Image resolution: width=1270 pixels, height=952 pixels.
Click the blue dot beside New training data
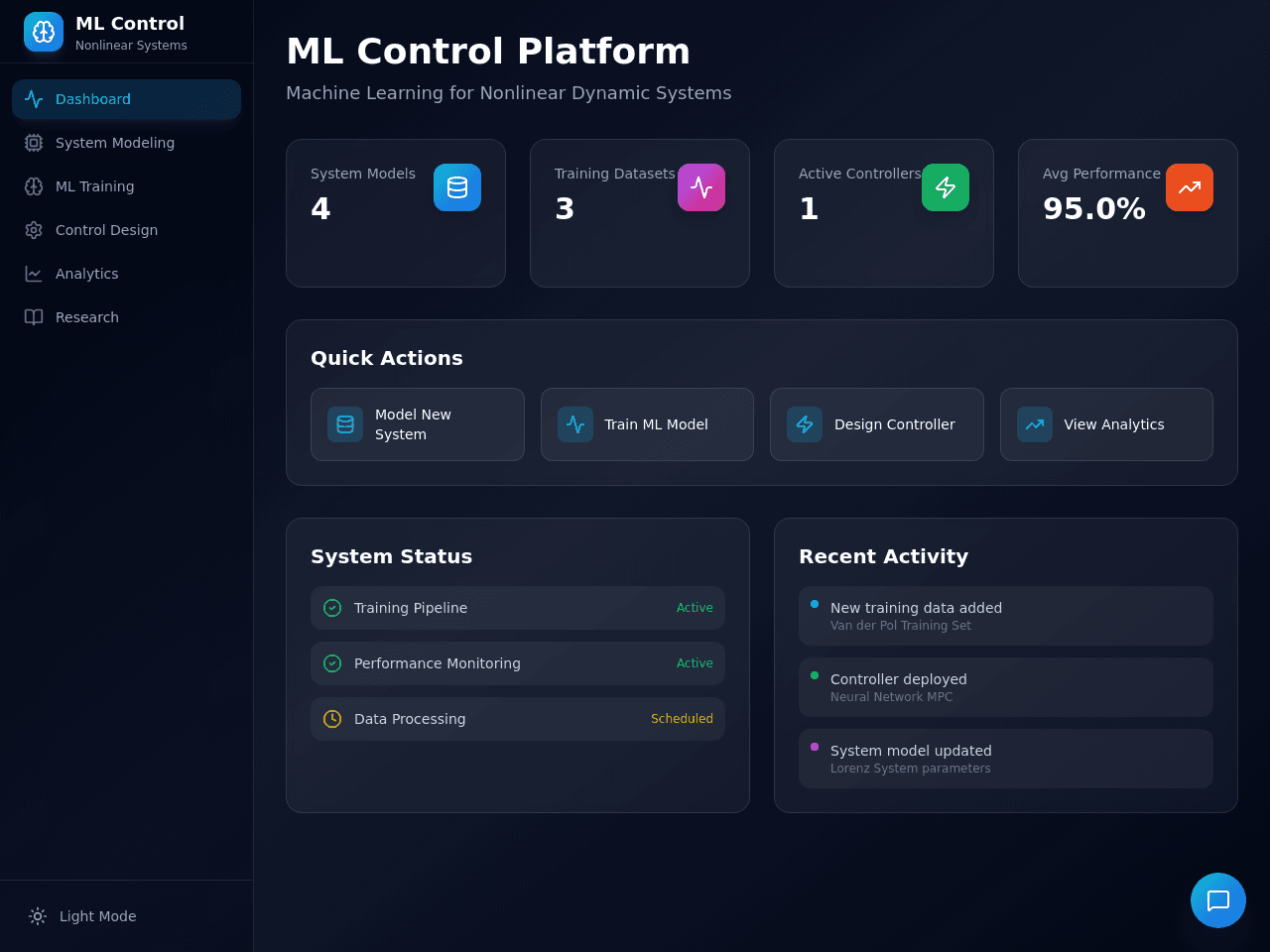pyautogui.click(x=815, y=604)
